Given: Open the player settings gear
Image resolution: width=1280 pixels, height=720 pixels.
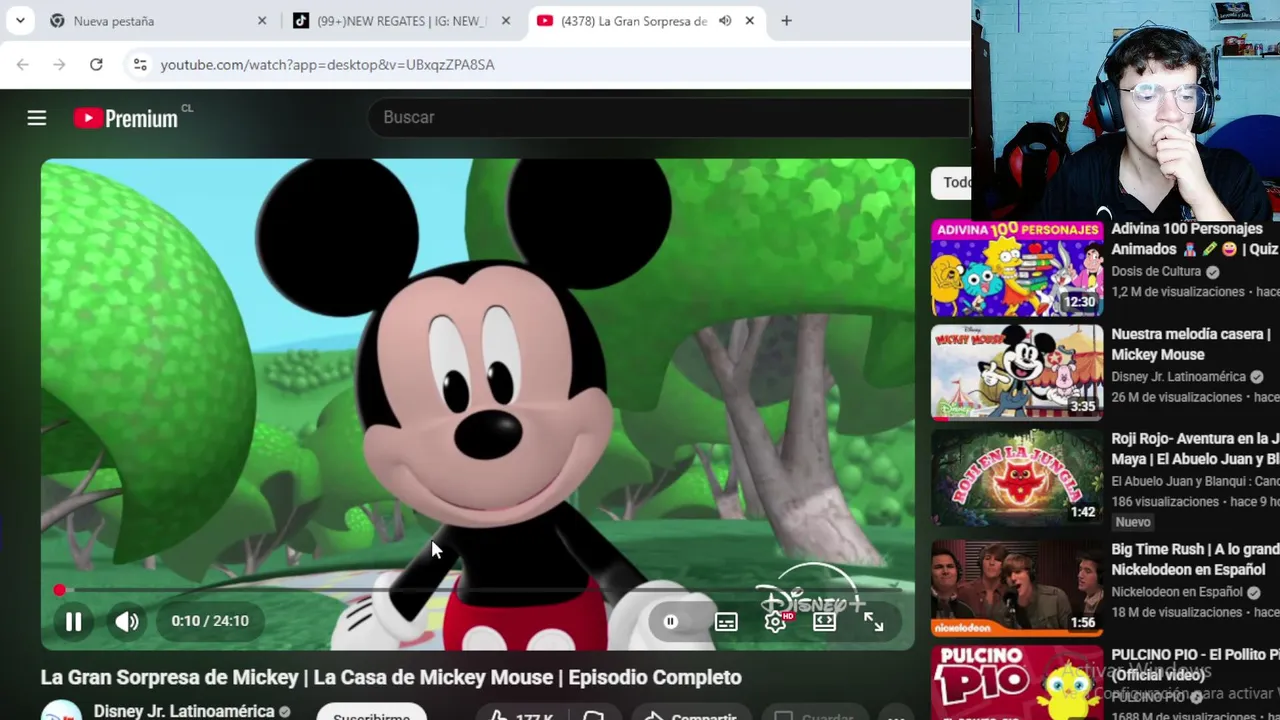Looking at the screenshot, I should point(776,622).
